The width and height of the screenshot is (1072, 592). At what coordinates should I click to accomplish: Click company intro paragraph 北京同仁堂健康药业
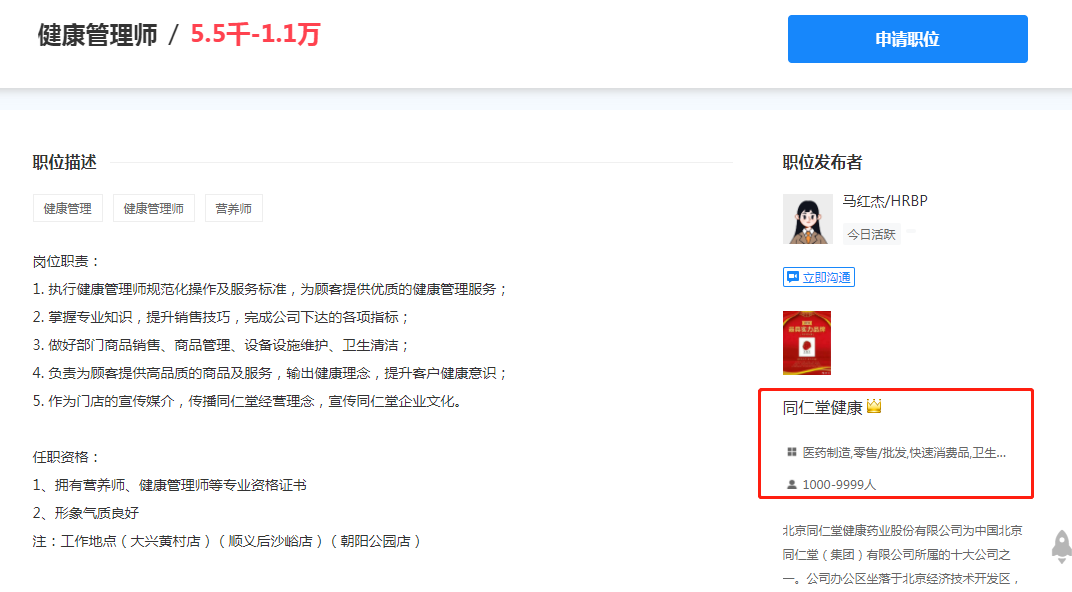point(902,554)
